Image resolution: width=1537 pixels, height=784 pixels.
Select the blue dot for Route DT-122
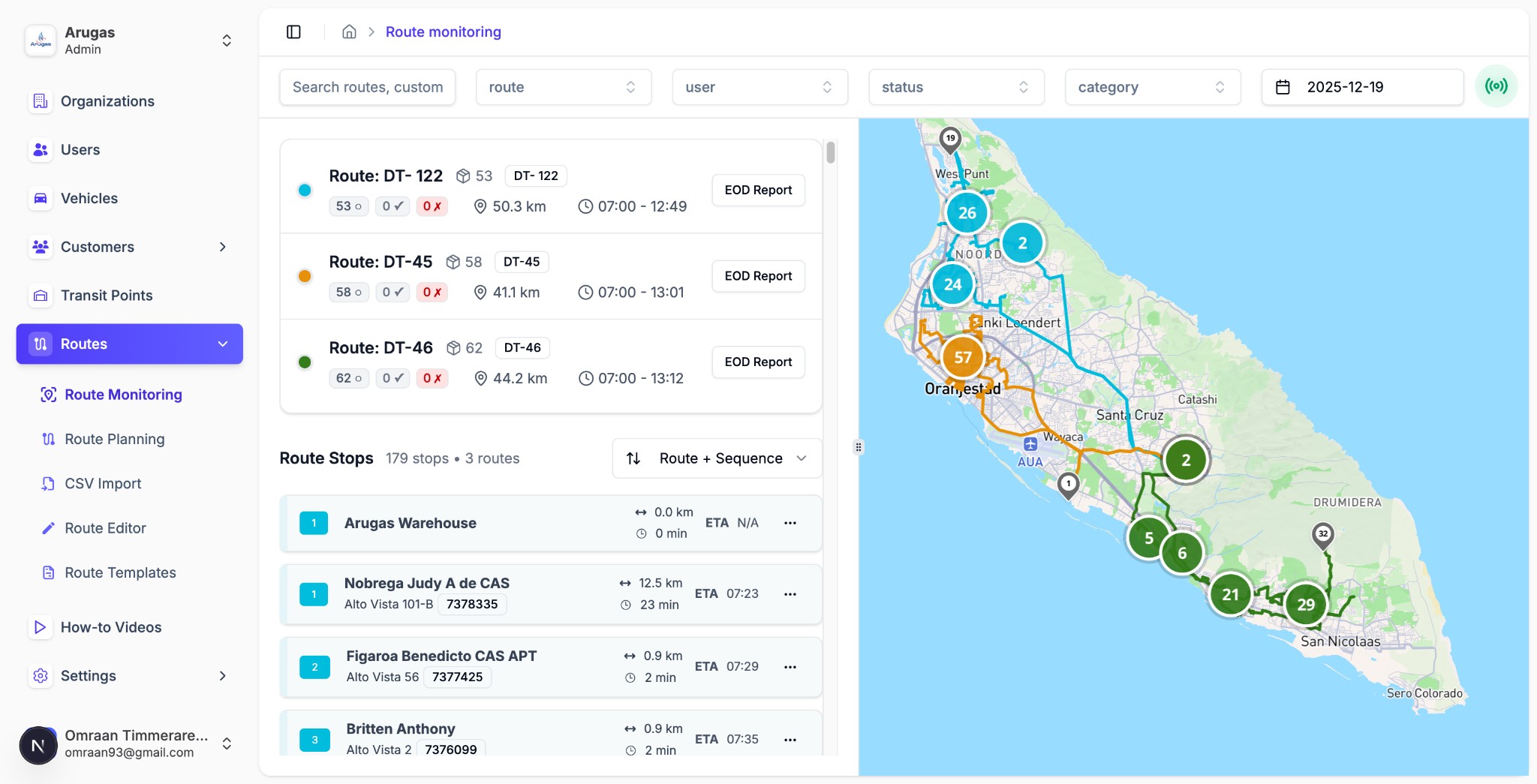tap(304, 190)
